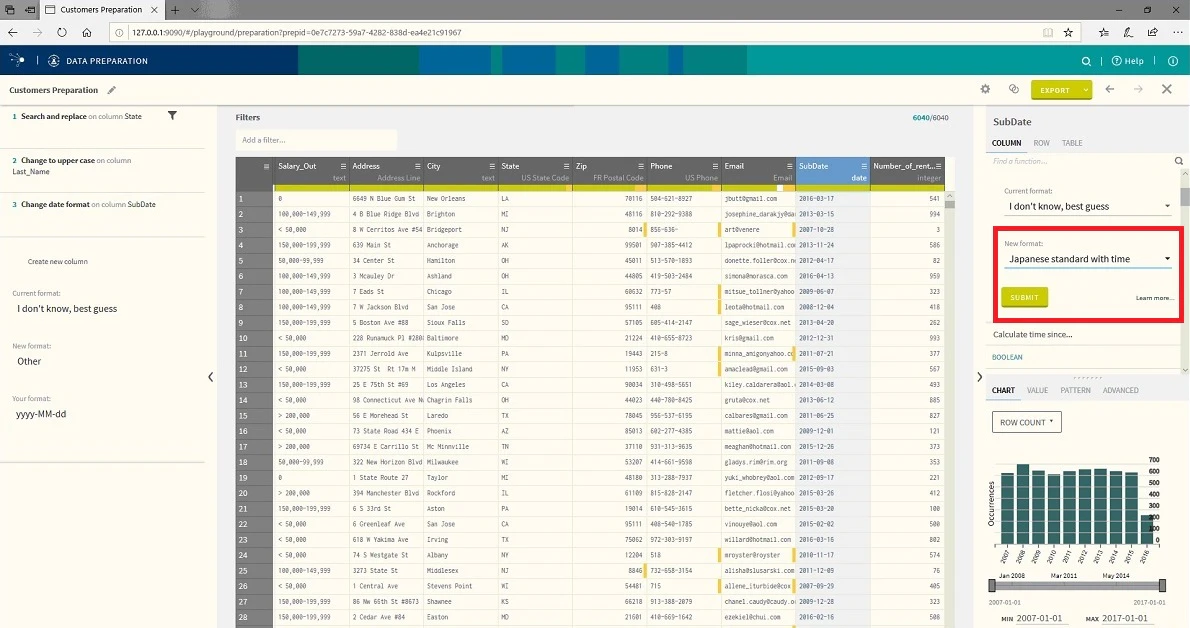Click the Add a filter input field
The image size is (1190, 628).
coord(316,140)
